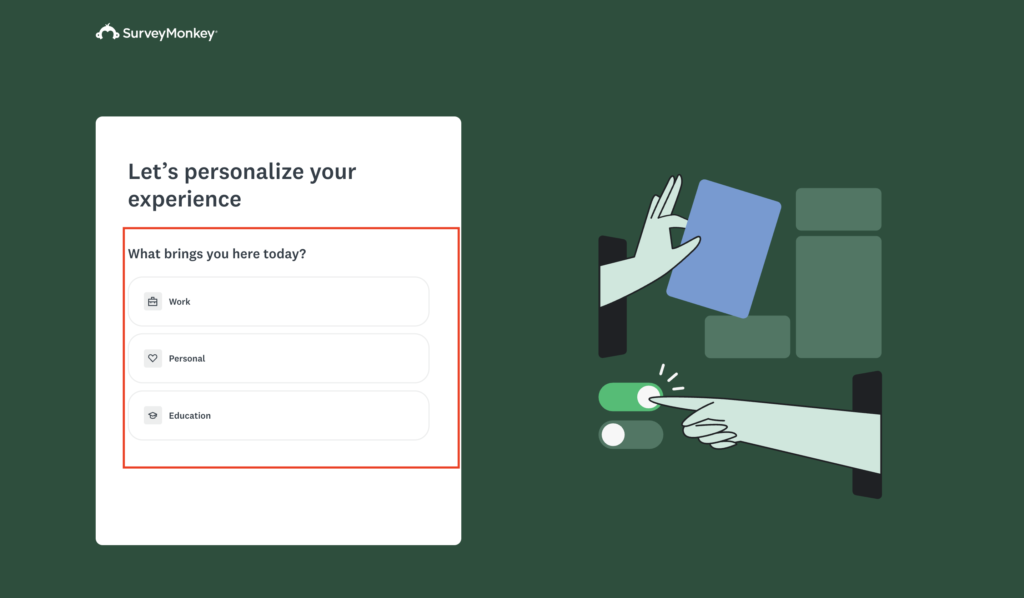Click the briefcase icon for Work
This screenshot has width=1024, height=598.
click(153, 302)
